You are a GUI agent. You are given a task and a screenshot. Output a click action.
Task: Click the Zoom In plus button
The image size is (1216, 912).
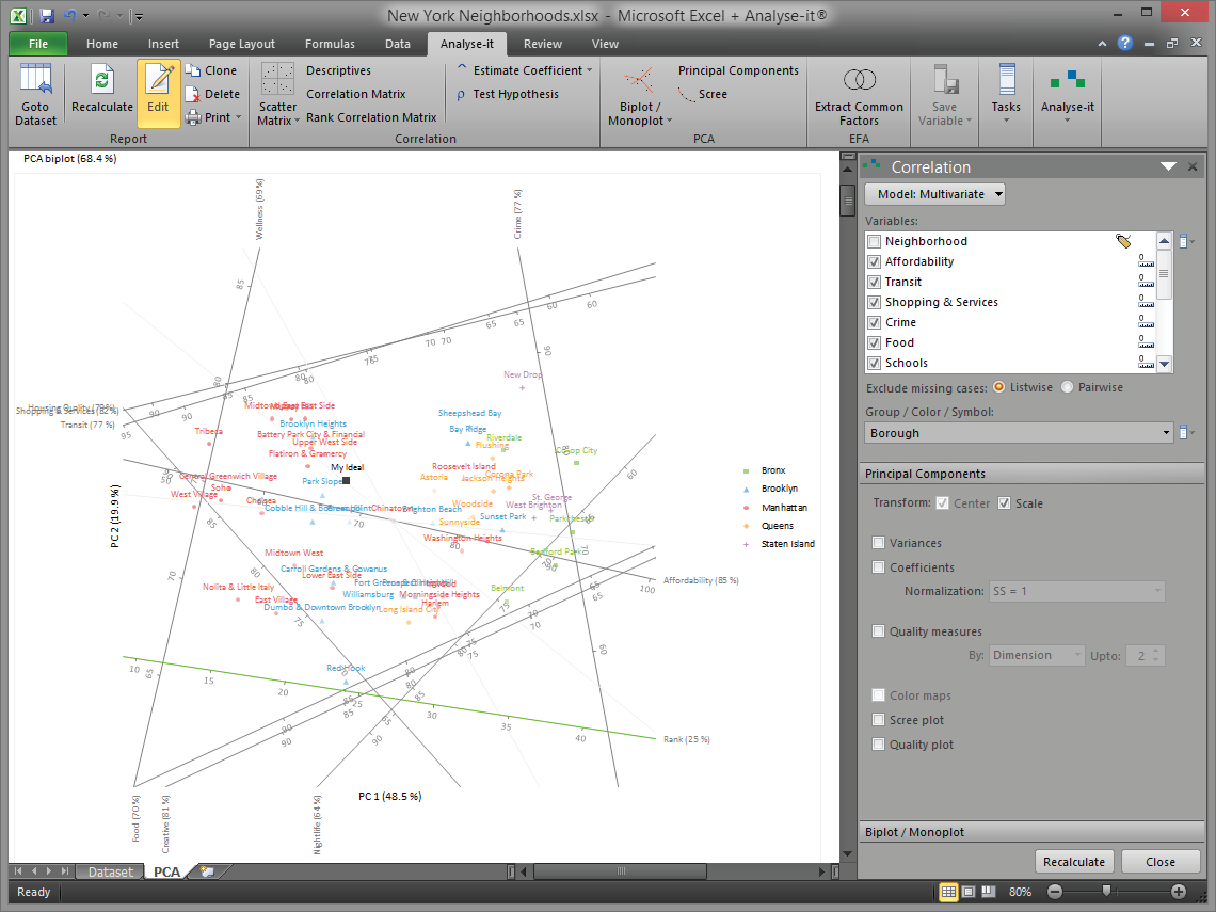tap(1178, 891)
